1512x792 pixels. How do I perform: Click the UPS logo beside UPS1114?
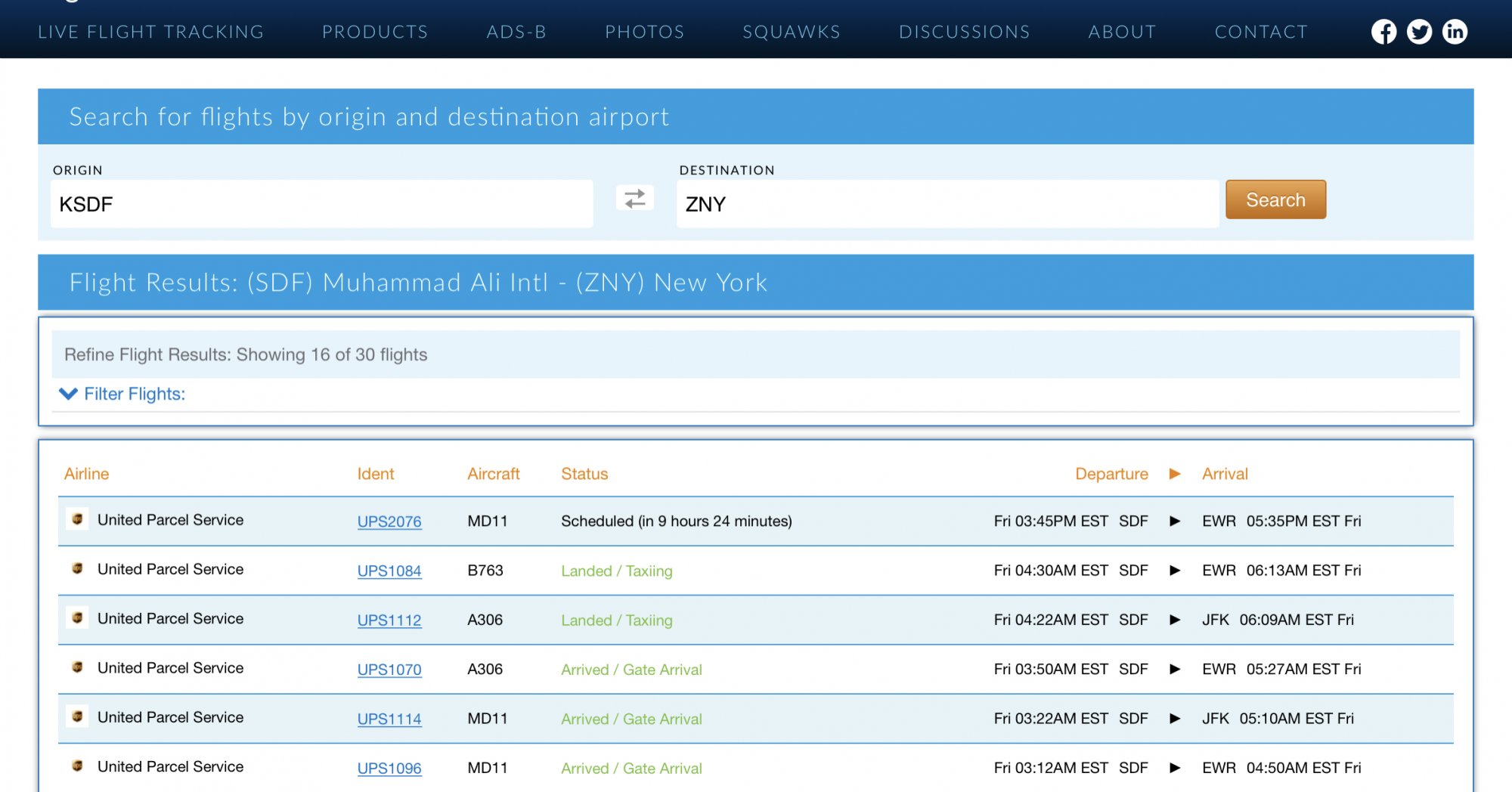tap(77, 716)
